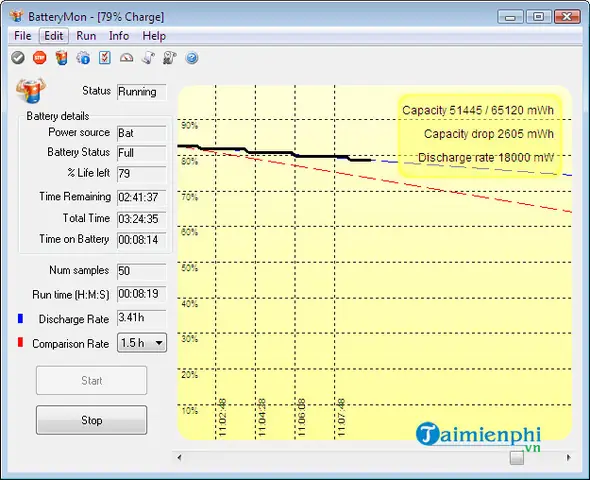Click the graph scrollbar left arrow

click(179, 457)
